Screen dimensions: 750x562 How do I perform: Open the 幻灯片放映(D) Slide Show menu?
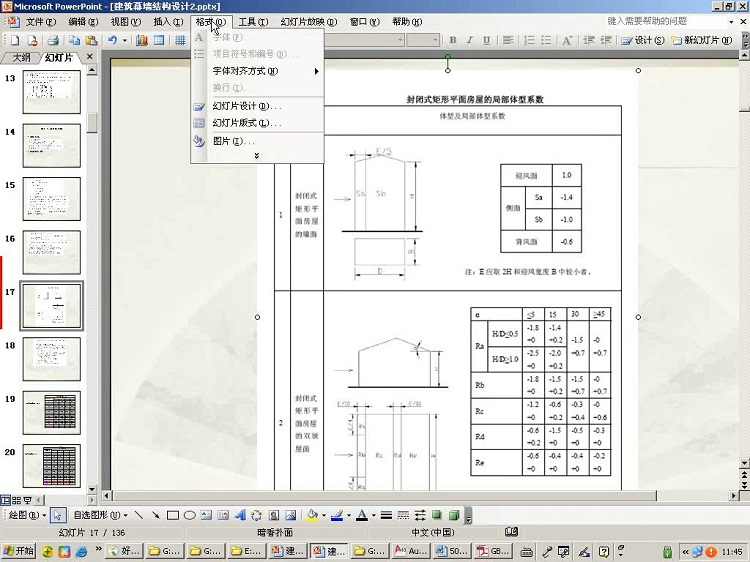(x=309, y=22)
